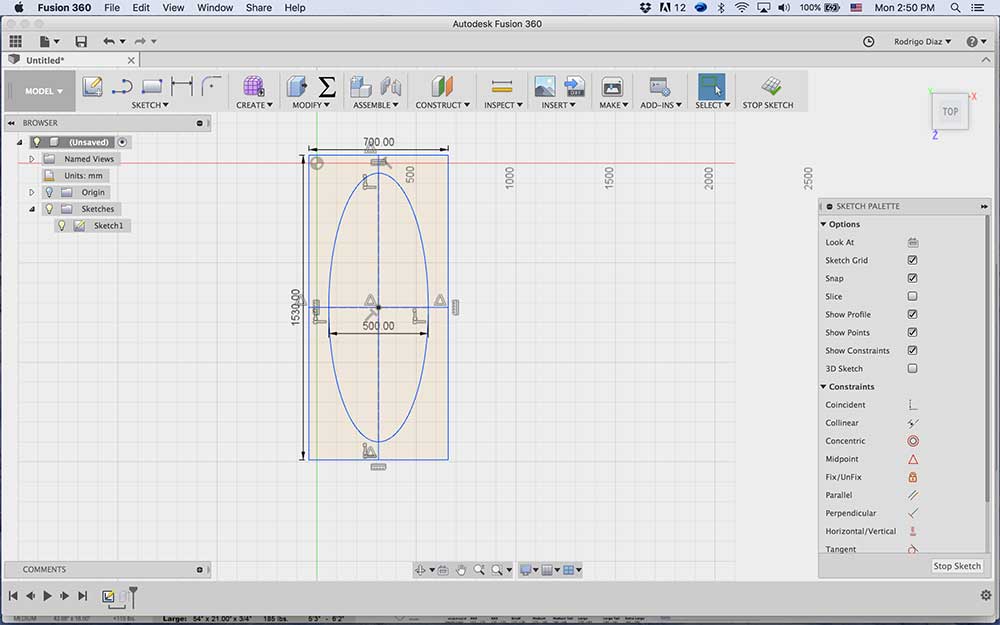The image size is (1000, 625).
Task: Select the sketch feature in timeline
Action: (x=108, y=597)
